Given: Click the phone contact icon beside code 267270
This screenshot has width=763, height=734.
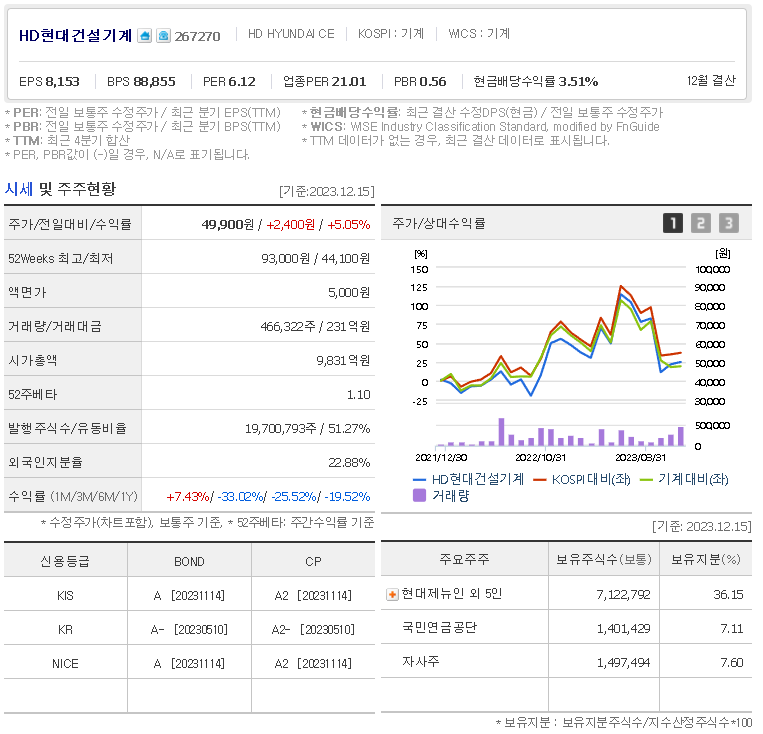Looking at the screenshot, I should pos(164,36).
